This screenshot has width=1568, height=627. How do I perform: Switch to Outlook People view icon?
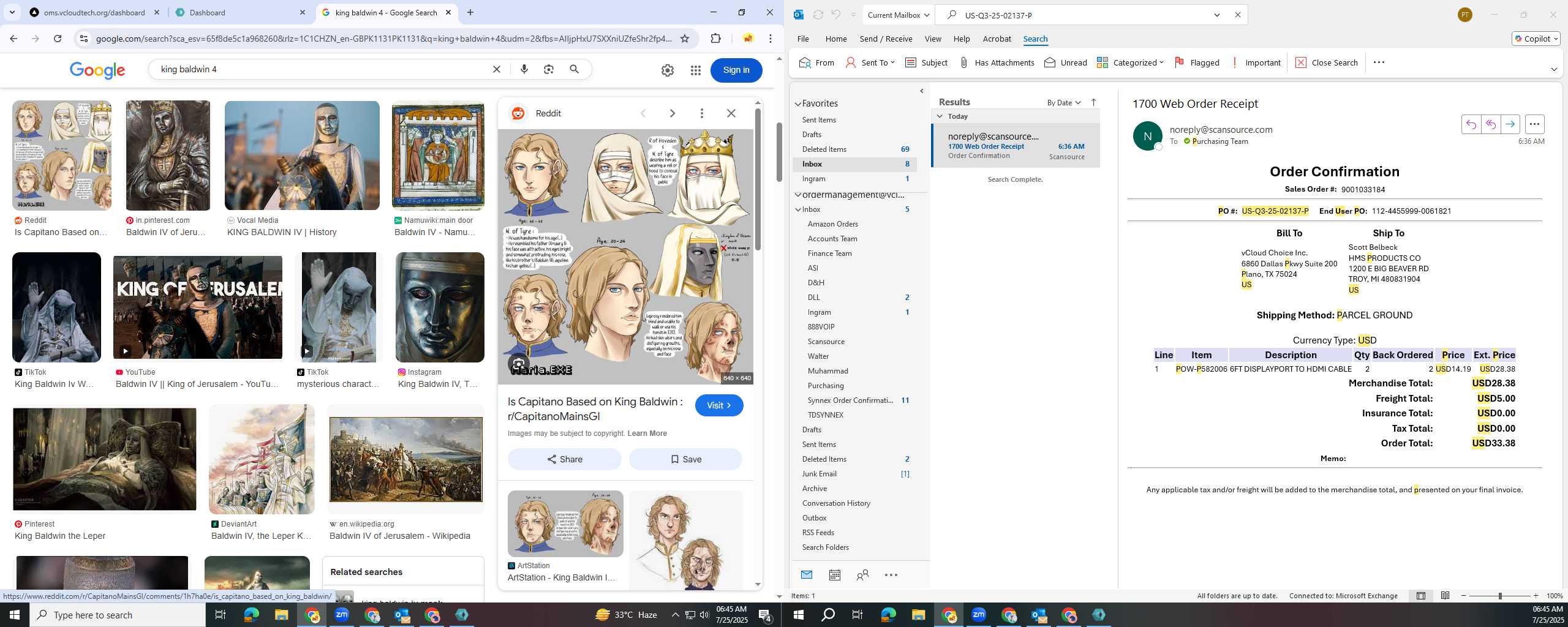[x=862, y=575]
